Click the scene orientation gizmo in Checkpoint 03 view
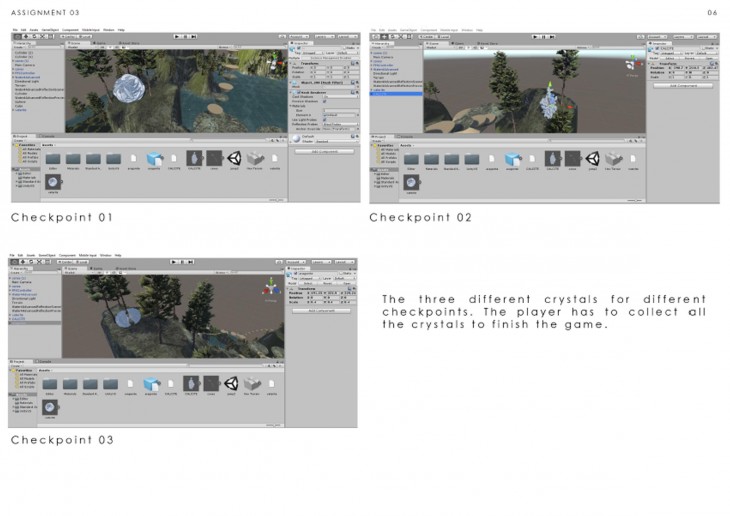Image resolution: width=730 pixels, height=516 pixels. pyautogui.click(x=268, y=290)
